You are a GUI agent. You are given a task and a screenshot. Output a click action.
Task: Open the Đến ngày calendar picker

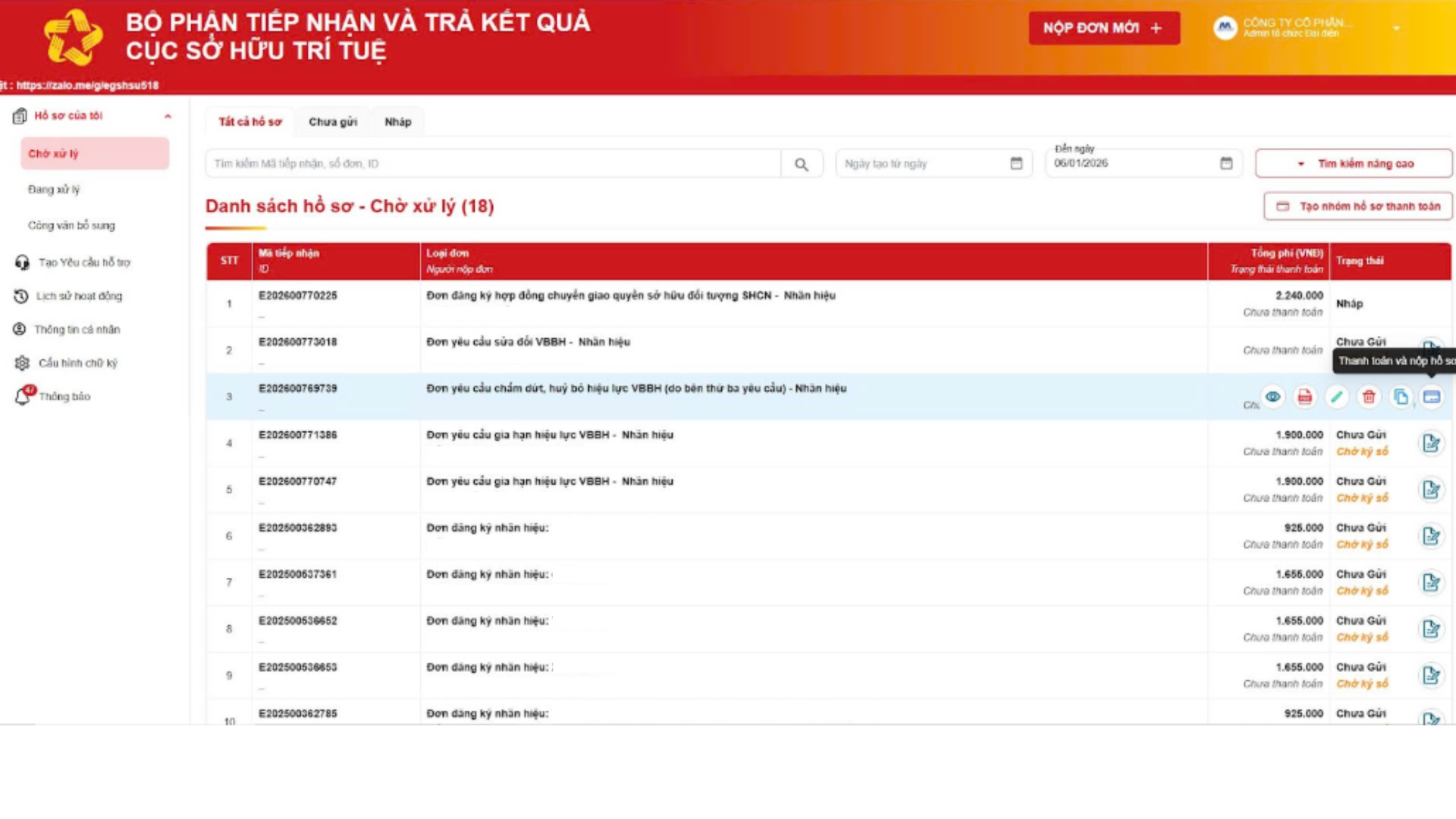1226,163
